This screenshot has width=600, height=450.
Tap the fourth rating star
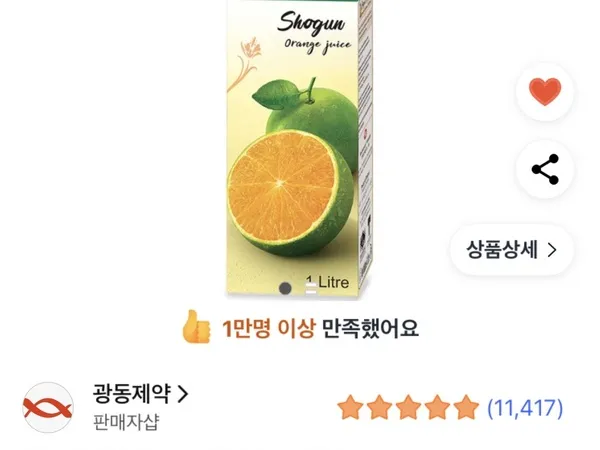point(437,408)
